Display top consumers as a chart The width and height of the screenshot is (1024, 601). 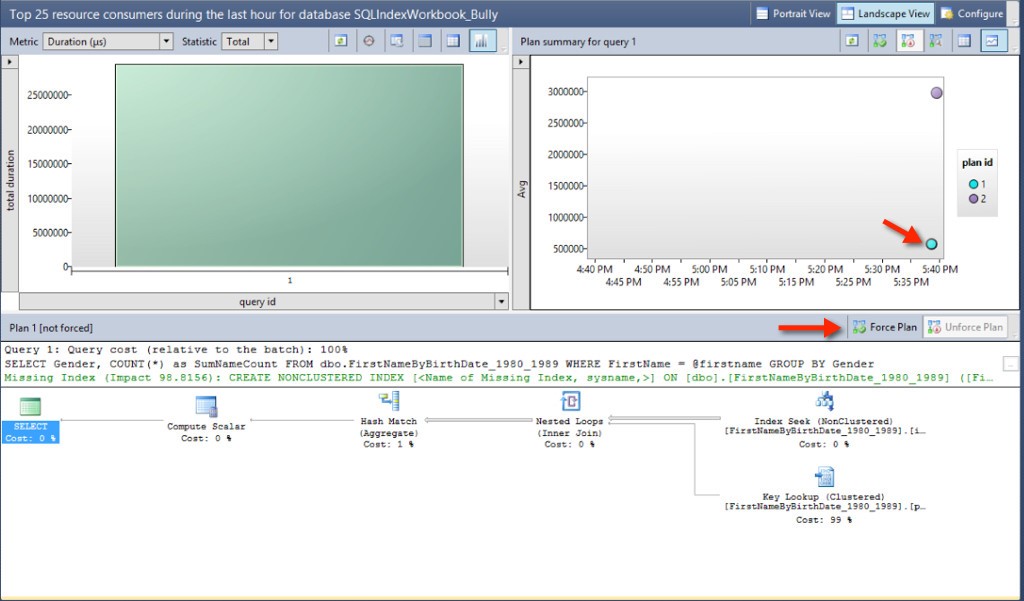(x=480, y=41)
